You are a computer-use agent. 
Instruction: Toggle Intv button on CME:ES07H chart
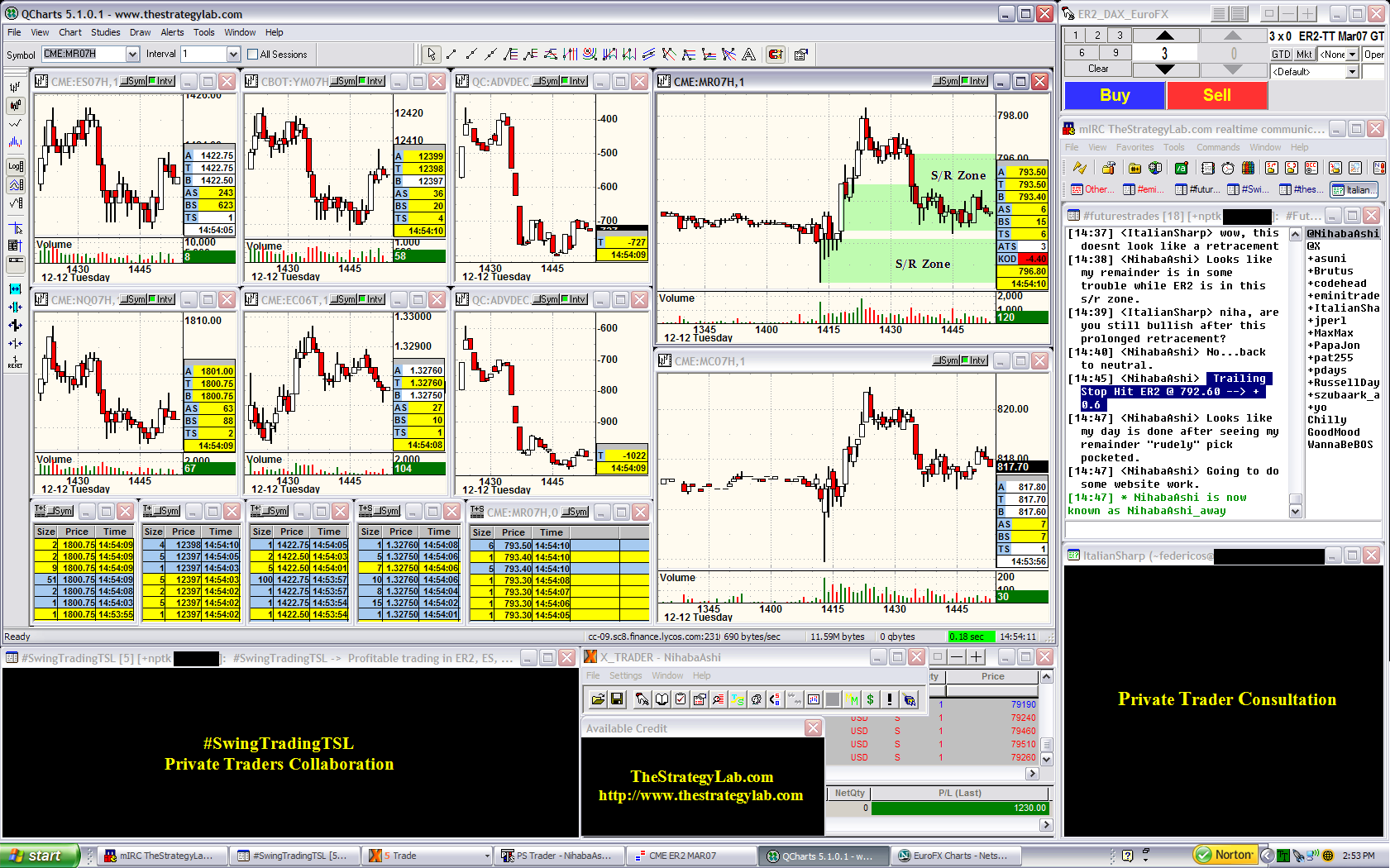pos(162,81)
